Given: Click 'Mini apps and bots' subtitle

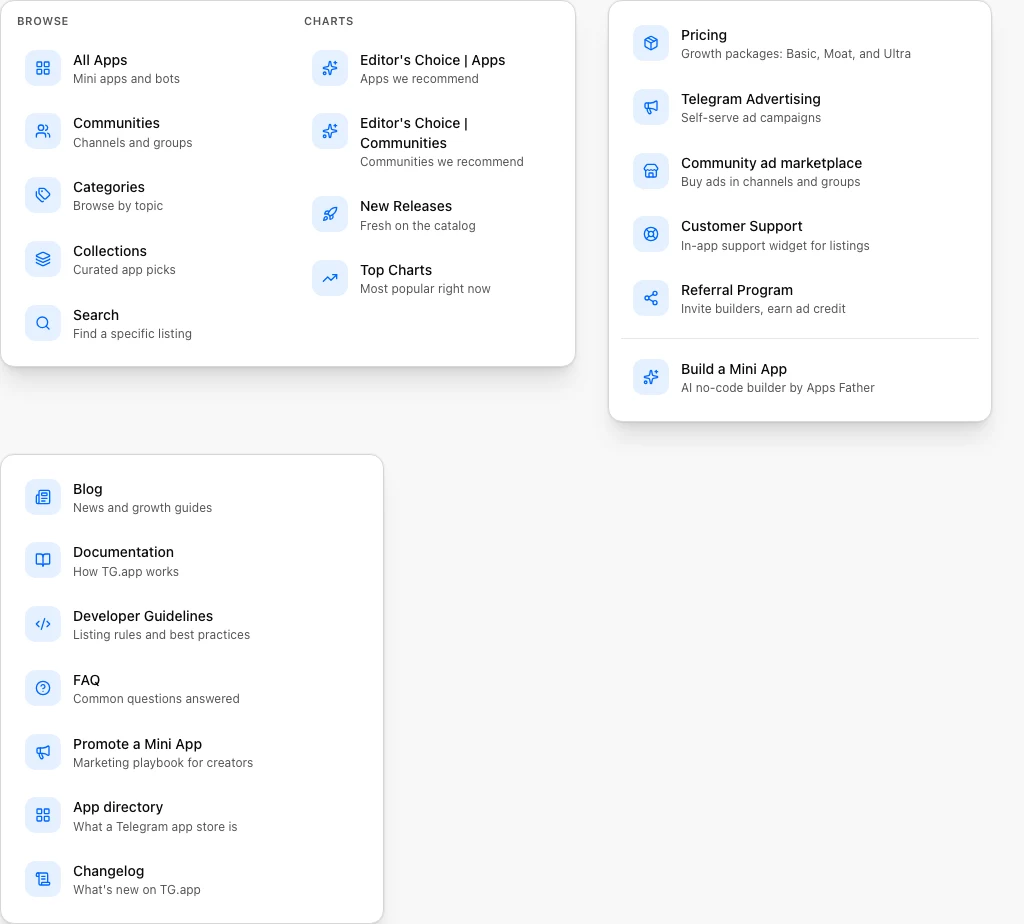Looking at the screenshot, I should click(126, 78).
